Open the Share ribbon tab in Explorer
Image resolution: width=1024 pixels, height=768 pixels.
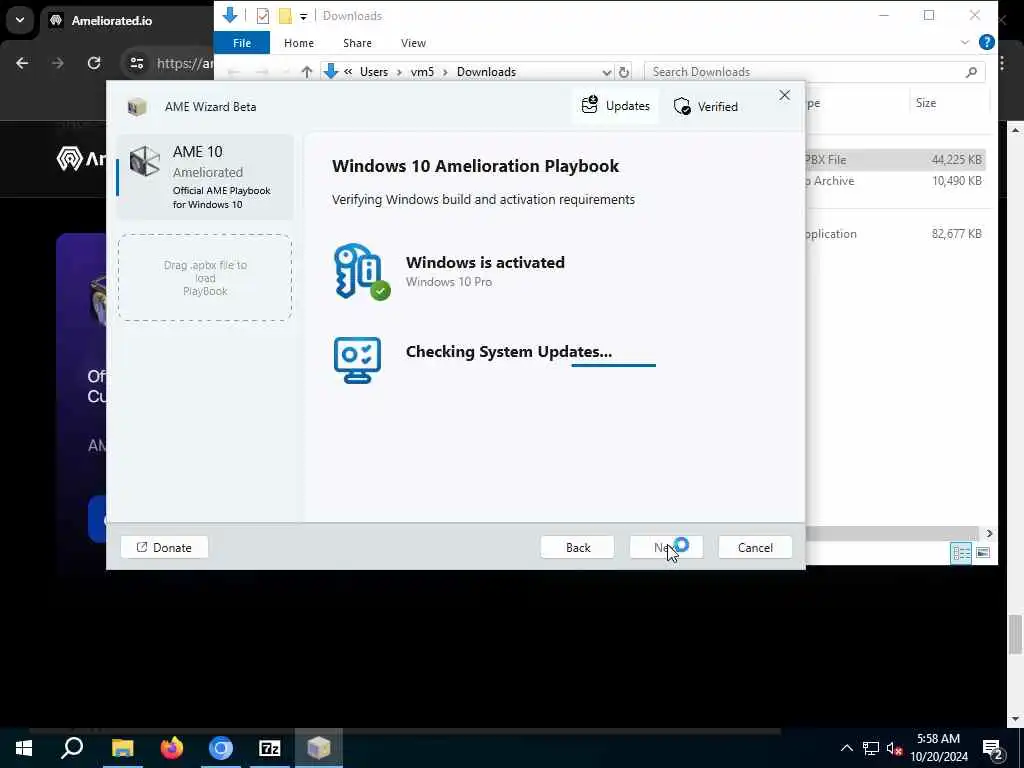[x=357, y=43]
